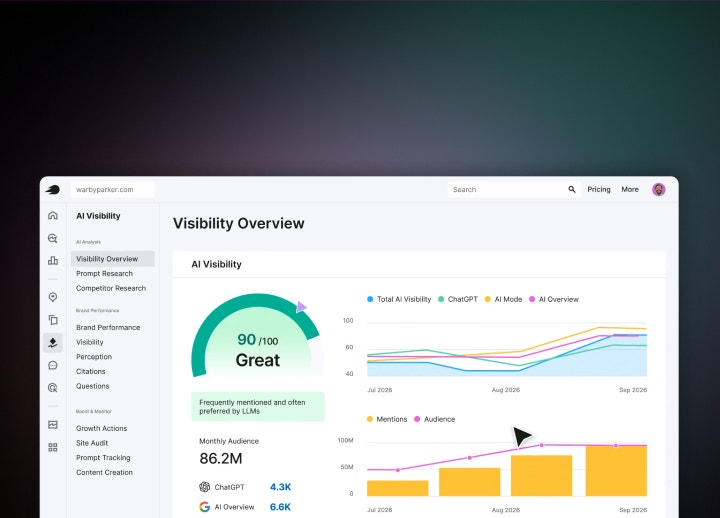Open the chat bubble icon in sidebar
Screen dimensions: 720x518
(53, 365)
